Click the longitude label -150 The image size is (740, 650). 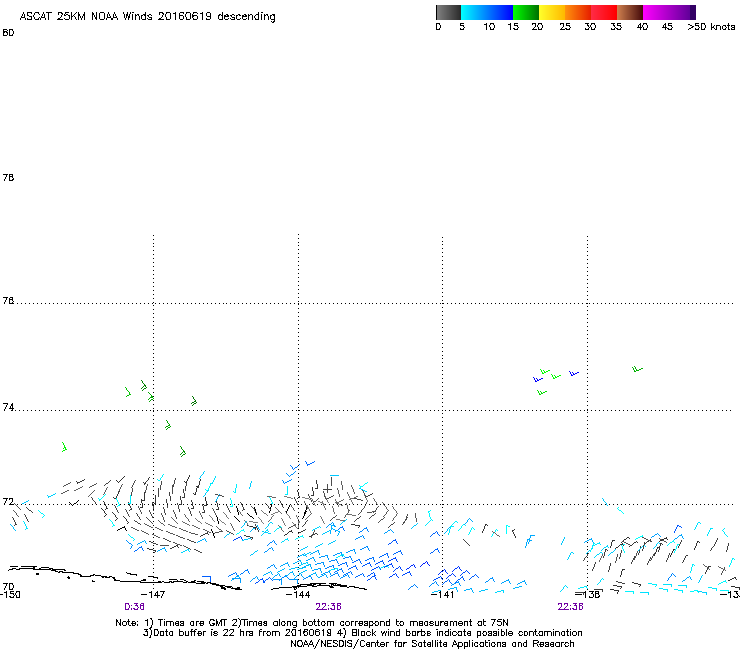(10, 594)
